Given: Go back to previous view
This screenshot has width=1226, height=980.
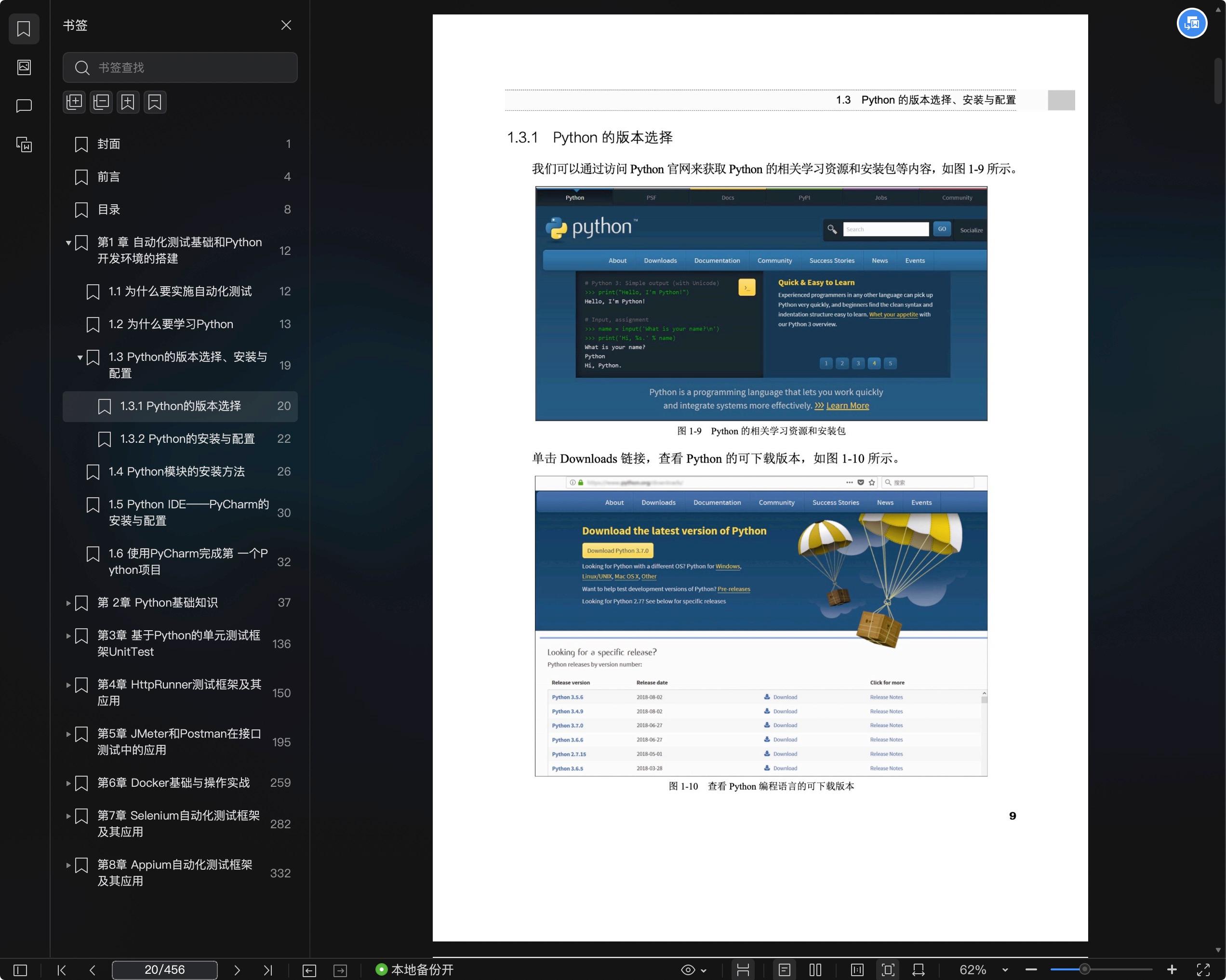Looking at the screenshot, I should [x=309, y=970].
